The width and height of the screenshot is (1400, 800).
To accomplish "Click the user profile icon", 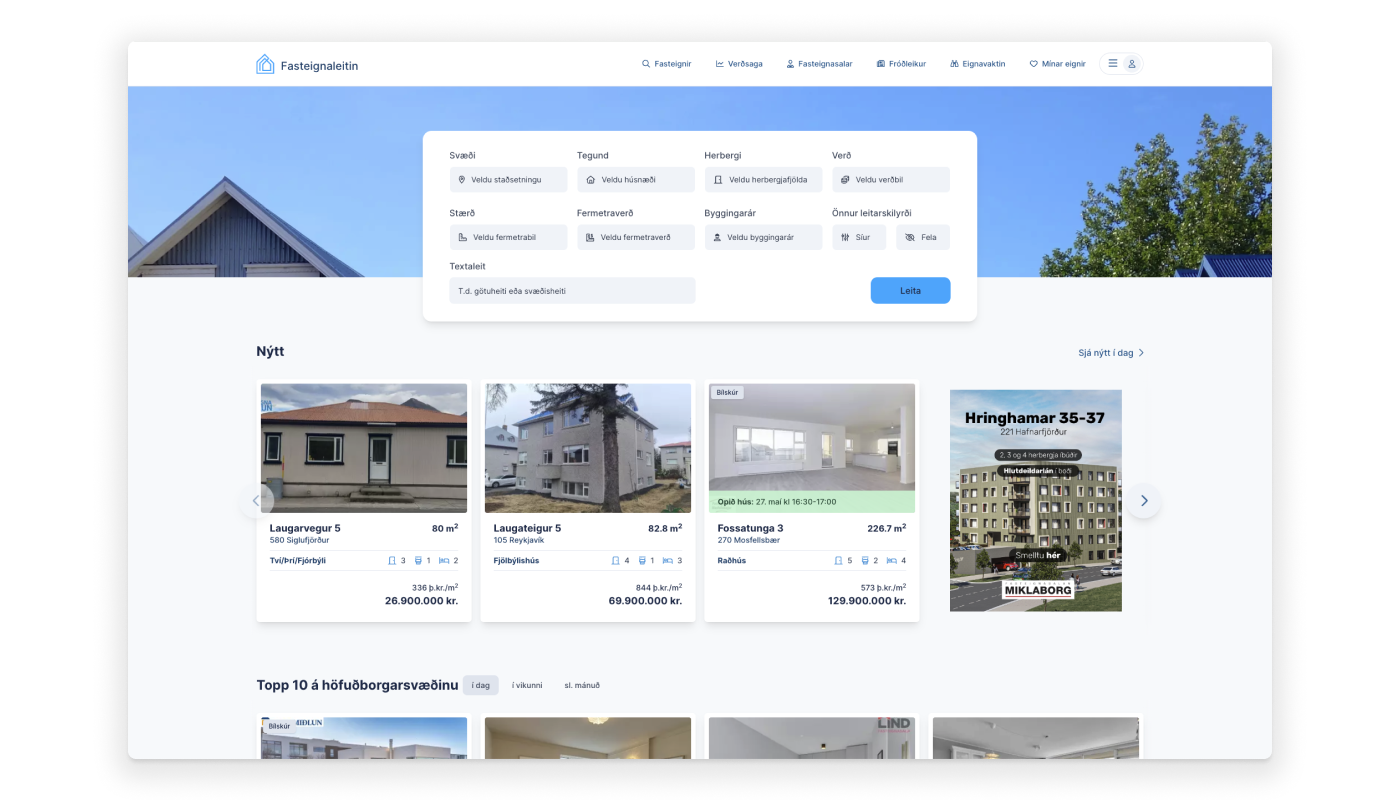I will (1132, 64).
